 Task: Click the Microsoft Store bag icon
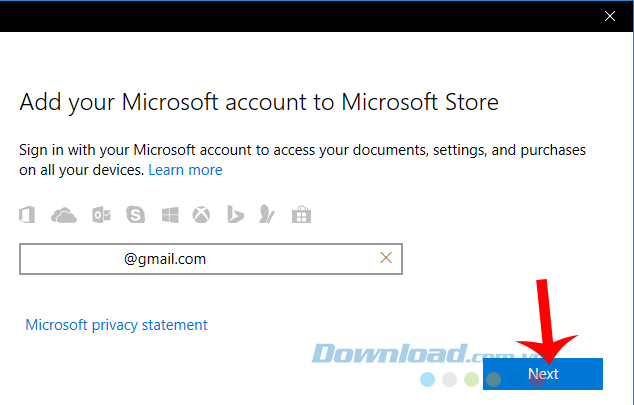tap(300, 215)
